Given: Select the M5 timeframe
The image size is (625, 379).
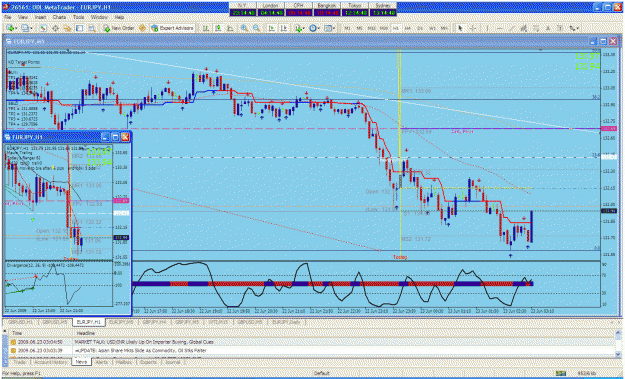Looking at the screenshot, I should (x=360, y=28).
